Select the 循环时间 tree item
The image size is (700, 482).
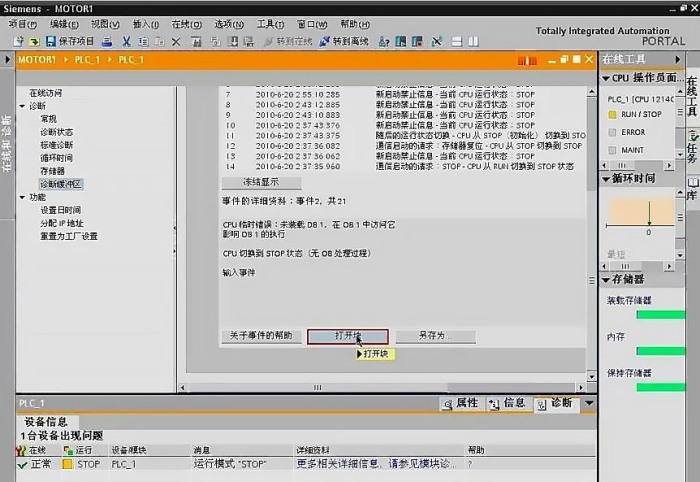(56, 158)
